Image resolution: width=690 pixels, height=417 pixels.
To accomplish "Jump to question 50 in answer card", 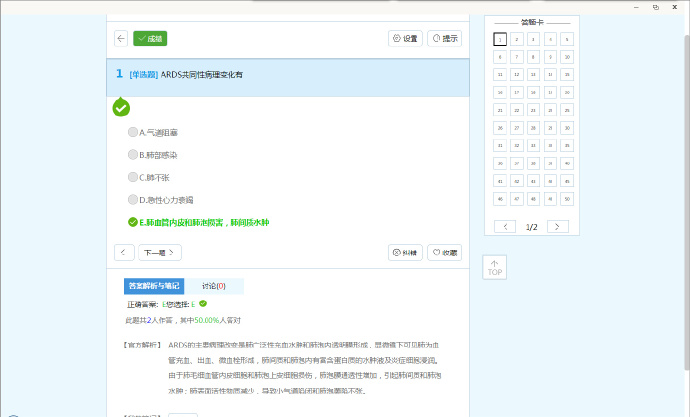I will click(x=567, y=199).
